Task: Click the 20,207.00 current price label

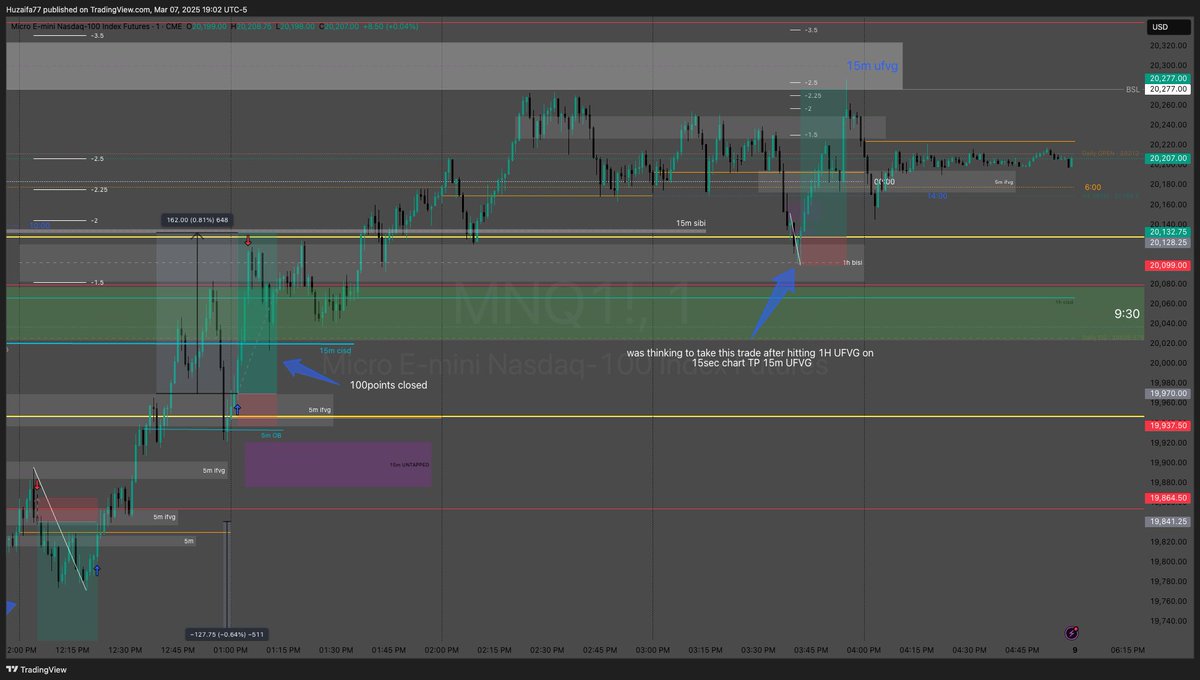Action: (1167, 158)
